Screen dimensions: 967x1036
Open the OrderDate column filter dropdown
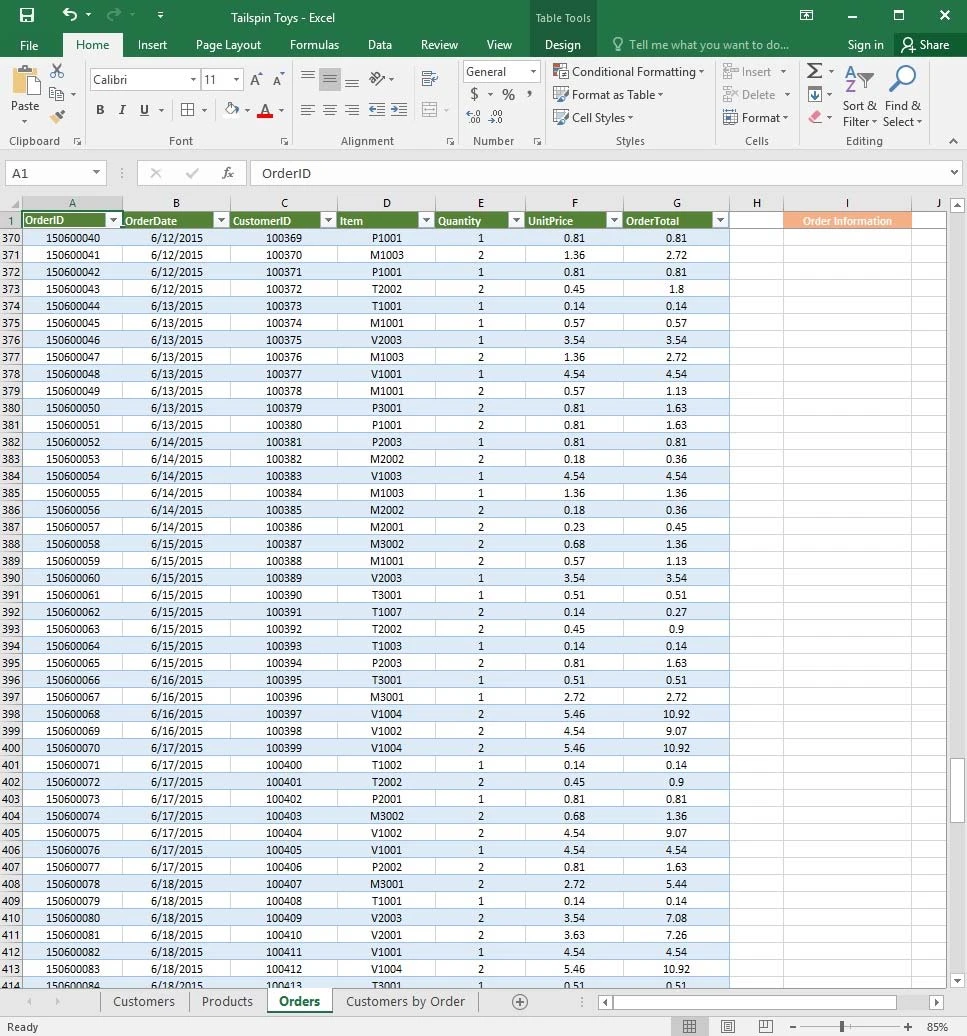(x=220, y=221)
